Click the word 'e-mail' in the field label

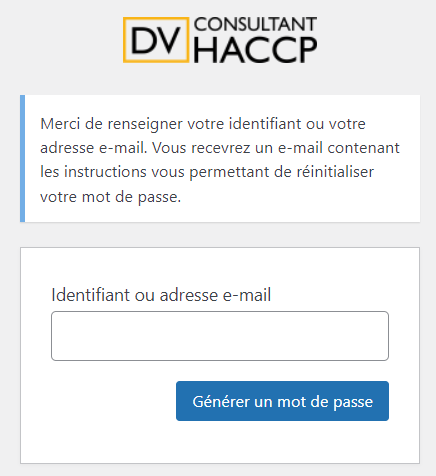click(247, 295)
